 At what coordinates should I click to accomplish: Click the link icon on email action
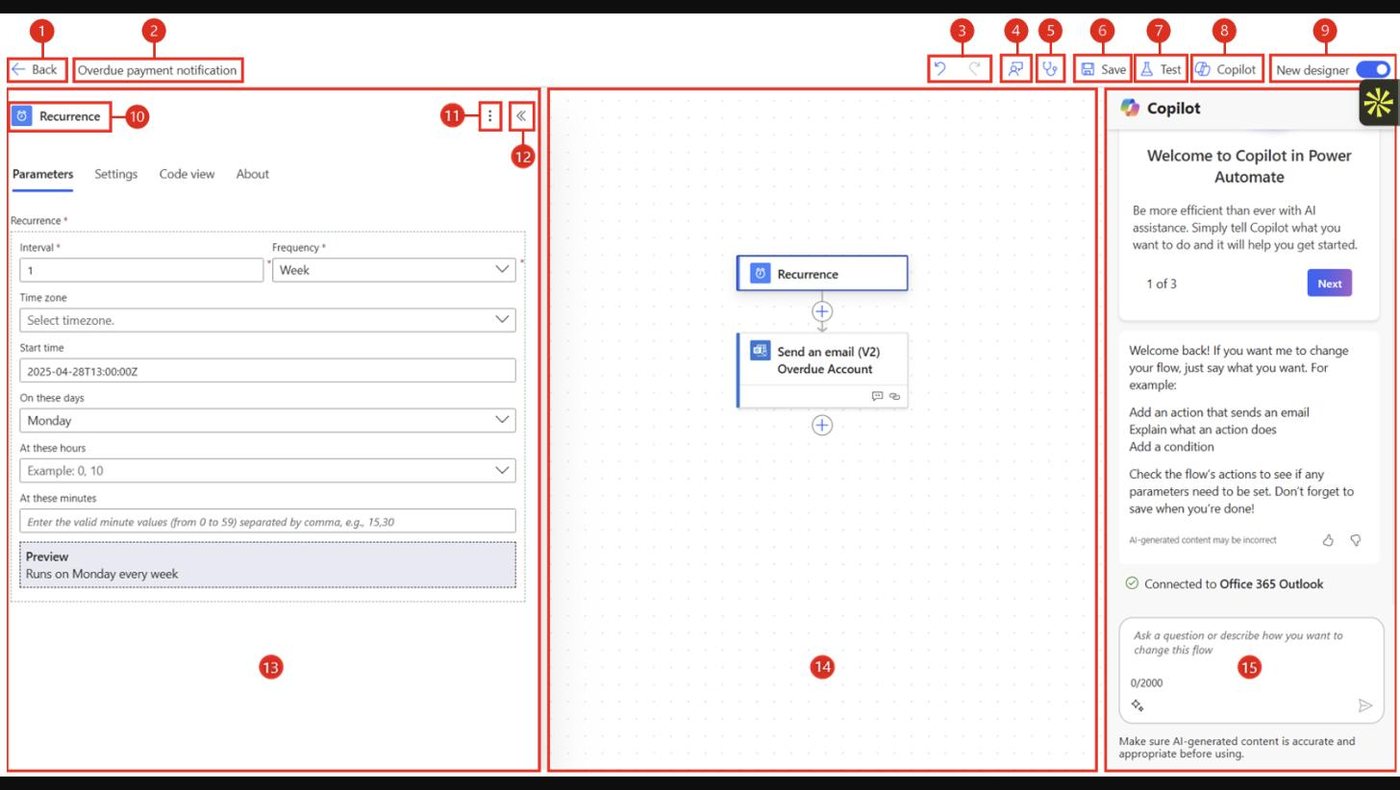click(x=895, y=396)
